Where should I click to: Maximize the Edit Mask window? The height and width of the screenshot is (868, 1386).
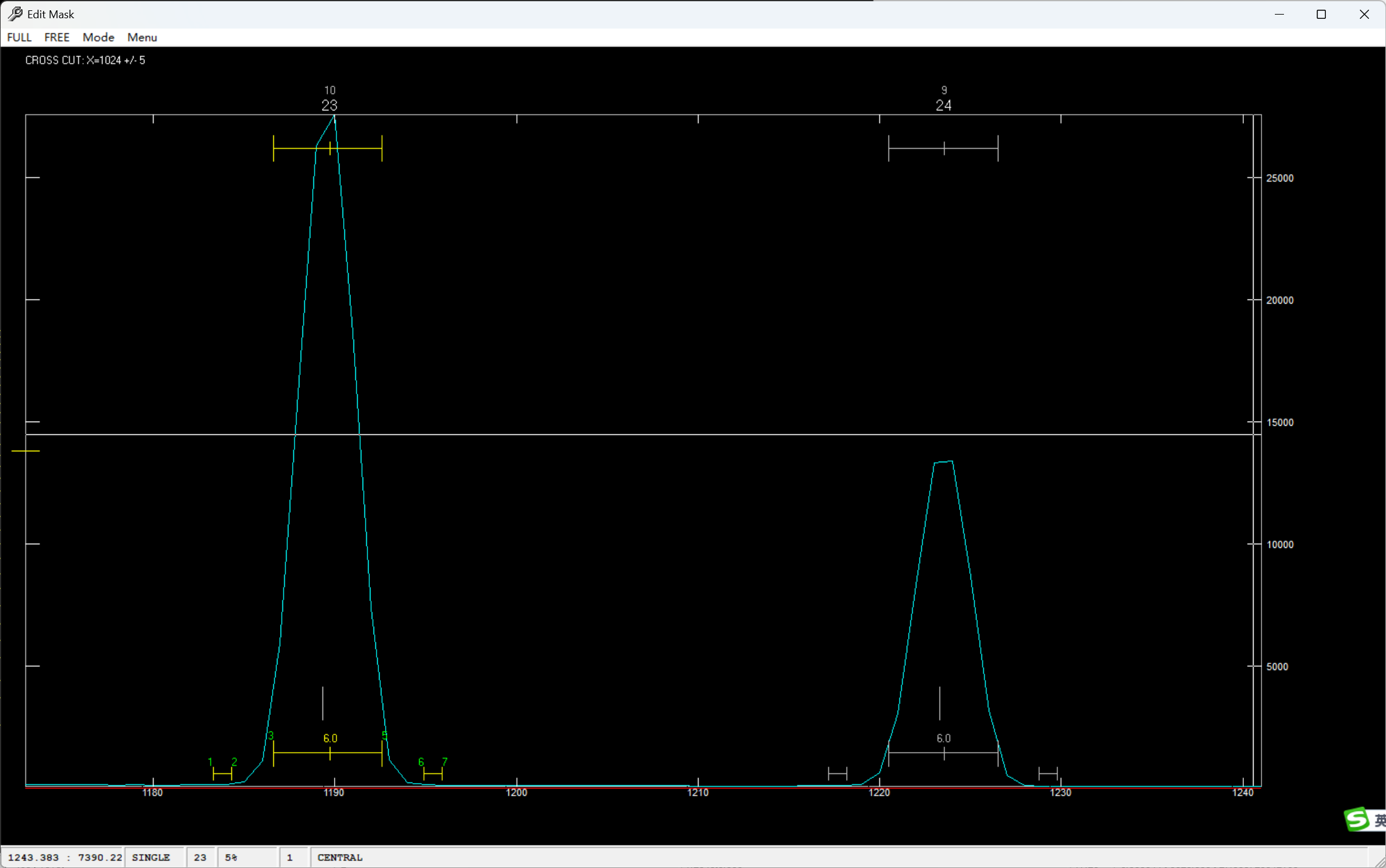click(x=1320, y=14)
